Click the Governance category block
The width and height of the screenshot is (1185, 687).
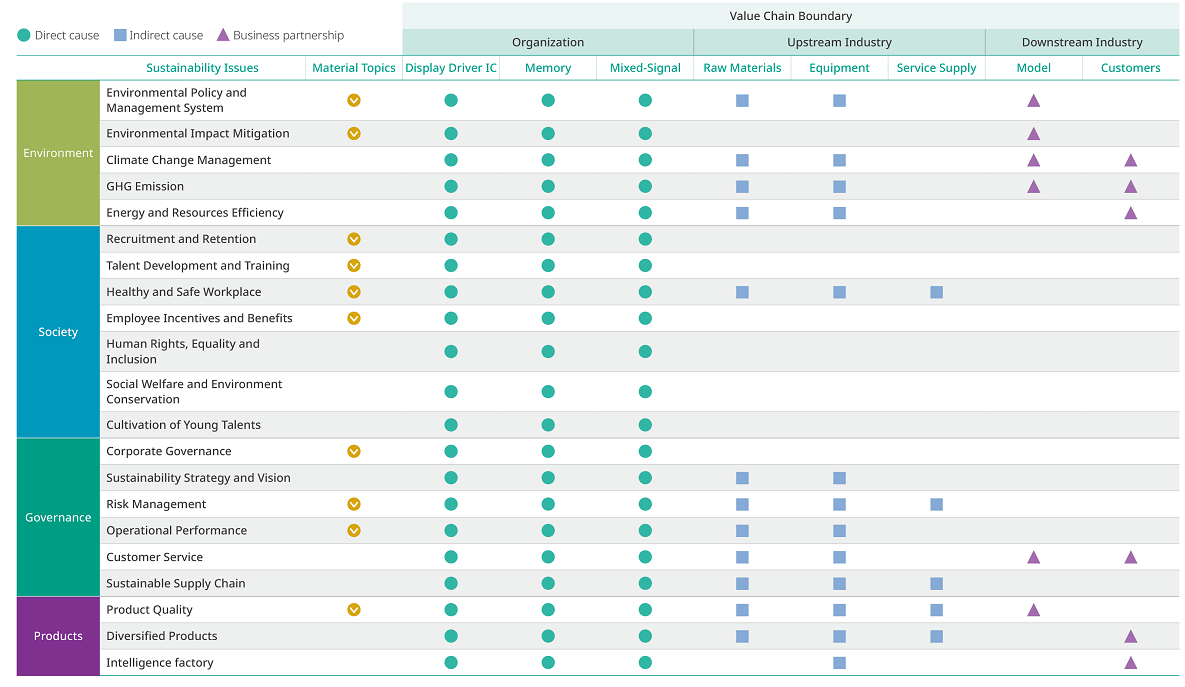click(58, 518)
